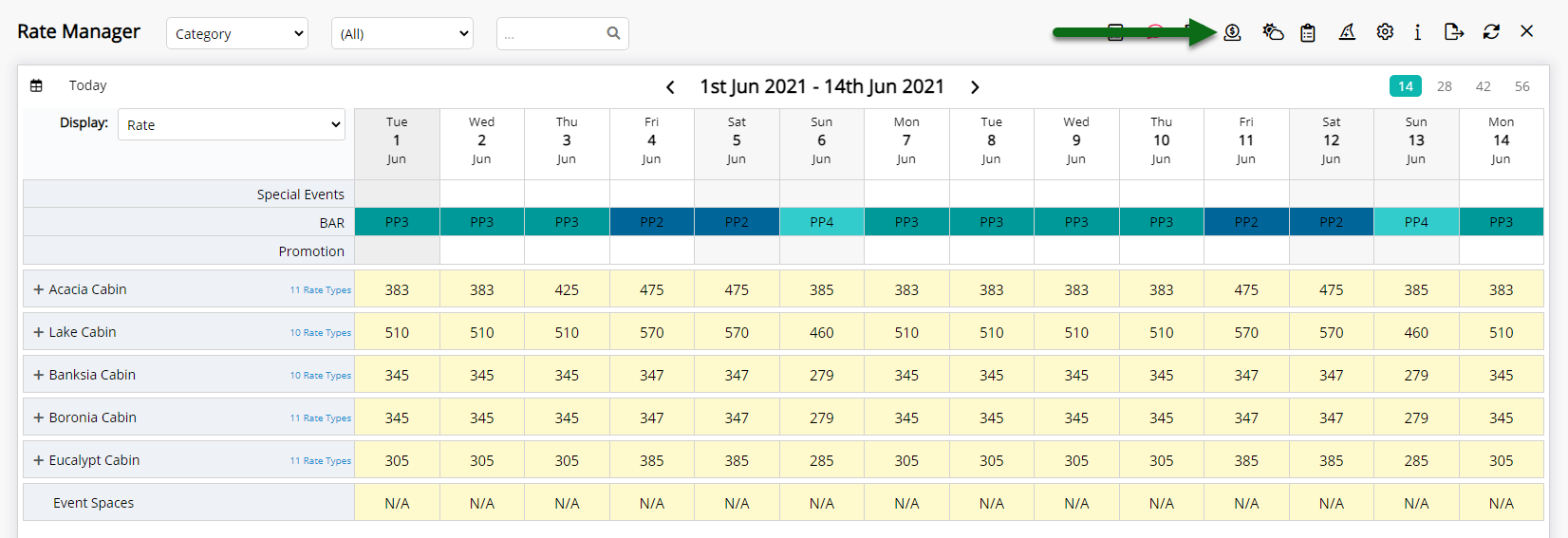Click Eucalypt Cabin rate 285 on Sun 6 Jun
Image resolution: width=1568 pixels, height=538 pixels.
[822, 460]
